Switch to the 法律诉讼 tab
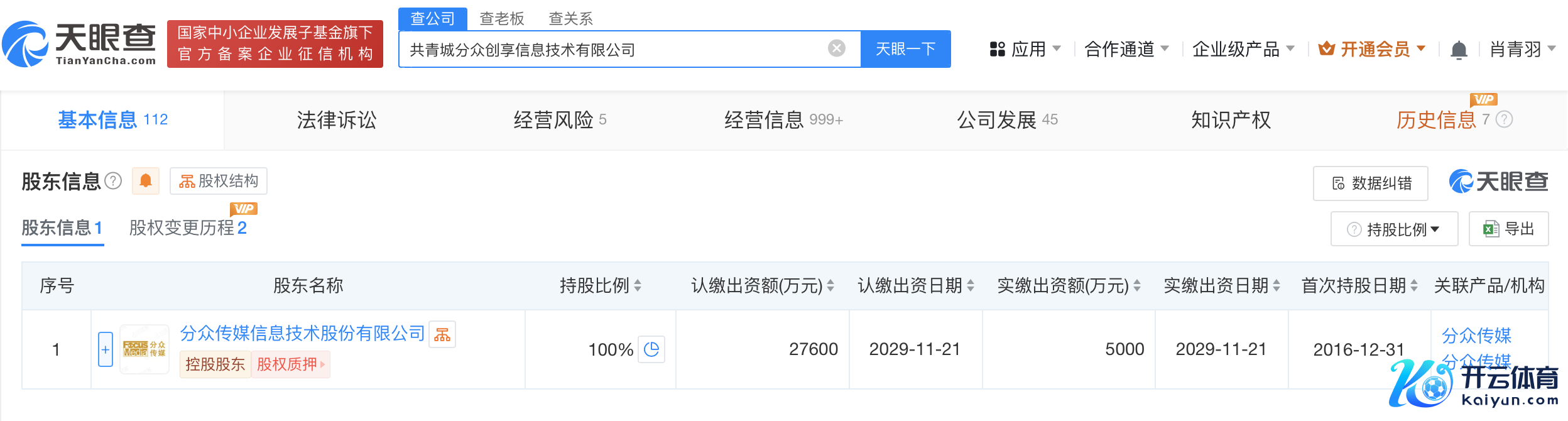Image resolution: width=1568 pixels, height=421 pixels. click(x=337, y=119)
